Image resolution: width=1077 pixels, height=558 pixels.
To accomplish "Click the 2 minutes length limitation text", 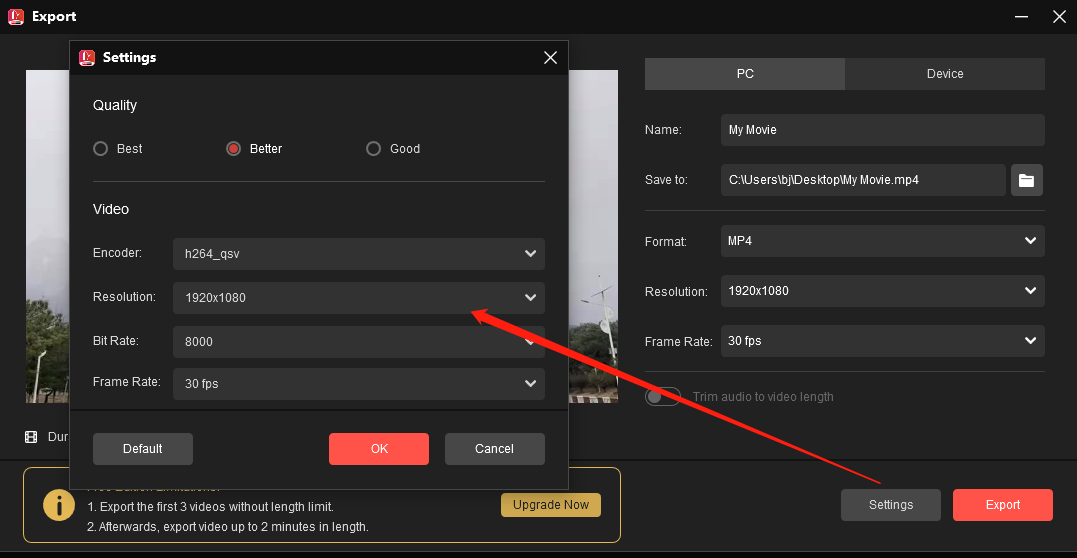I will (x=228, y=528).
